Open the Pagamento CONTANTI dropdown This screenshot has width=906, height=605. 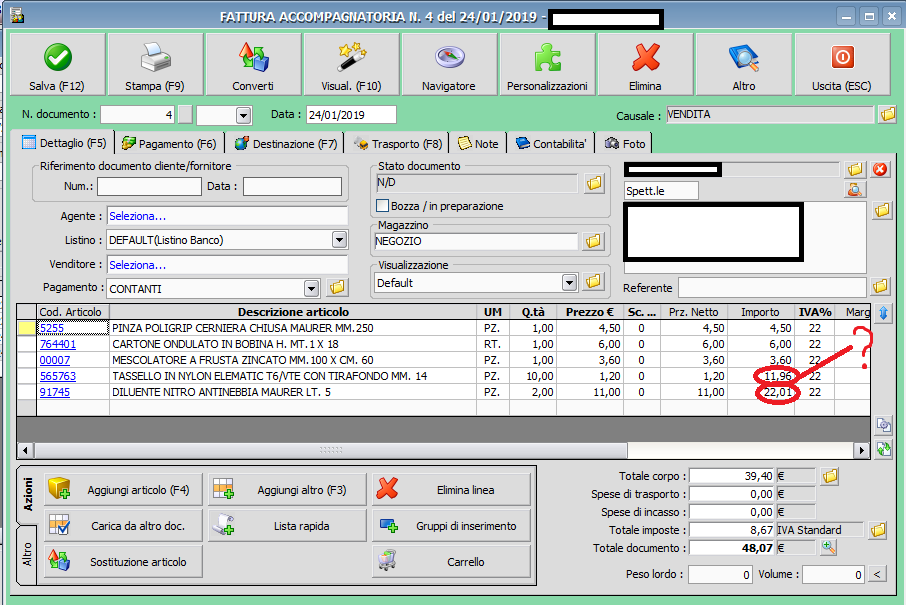click(311, 288)
